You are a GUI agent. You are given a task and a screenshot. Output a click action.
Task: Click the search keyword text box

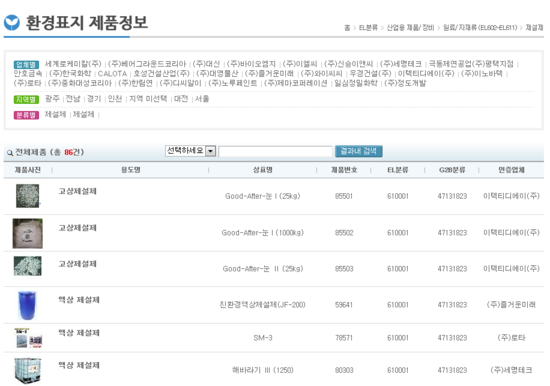click(275, 152)
